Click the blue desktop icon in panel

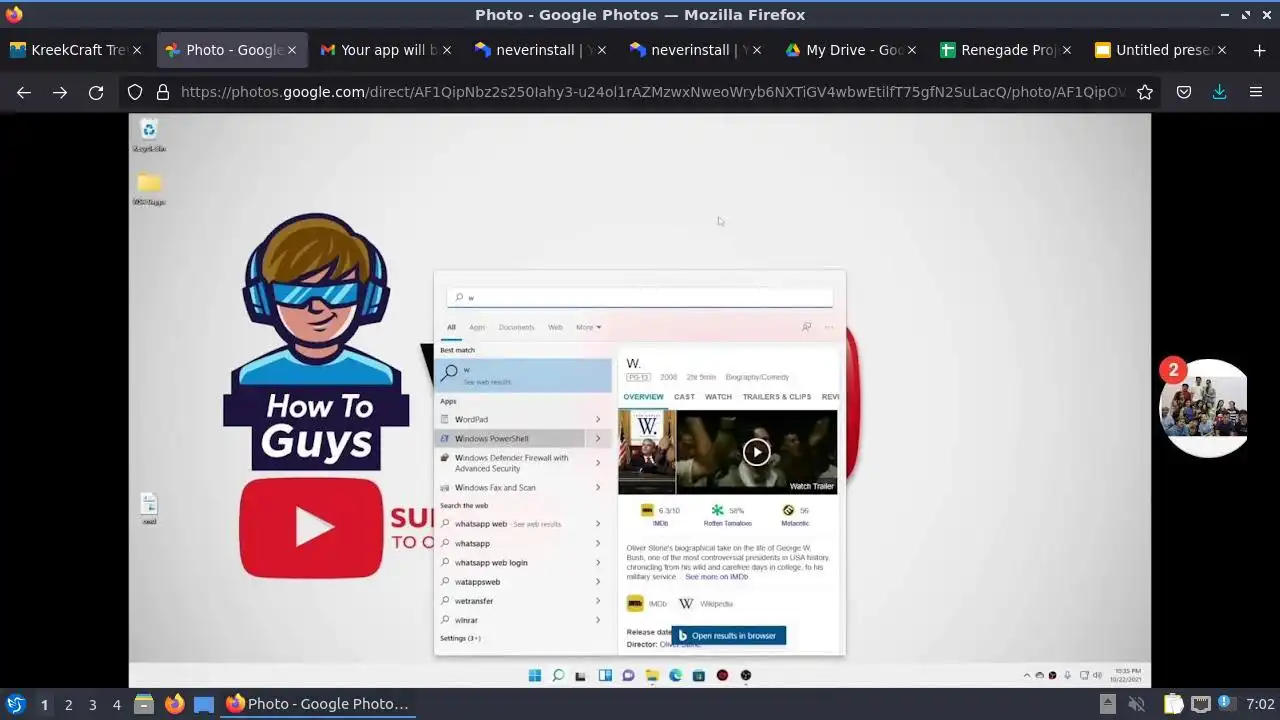click(204, 704)
